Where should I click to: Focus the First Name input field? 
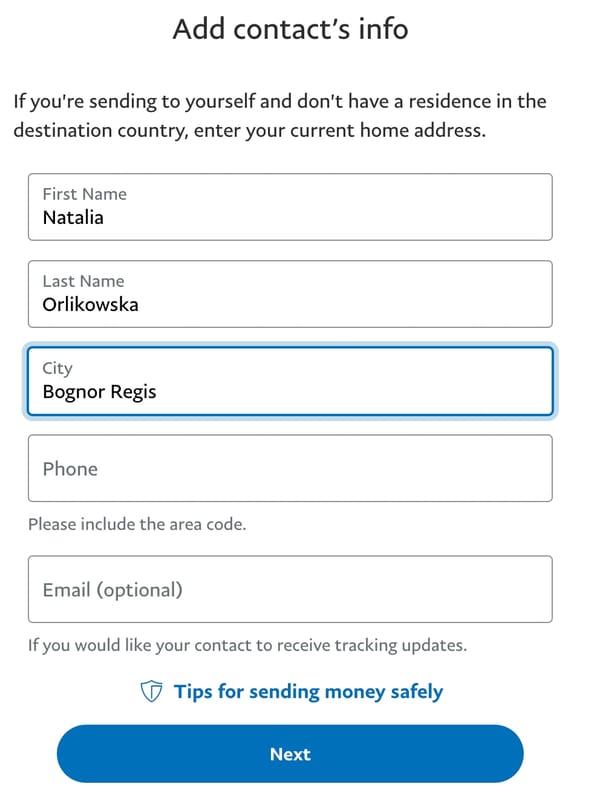(290, 207)
